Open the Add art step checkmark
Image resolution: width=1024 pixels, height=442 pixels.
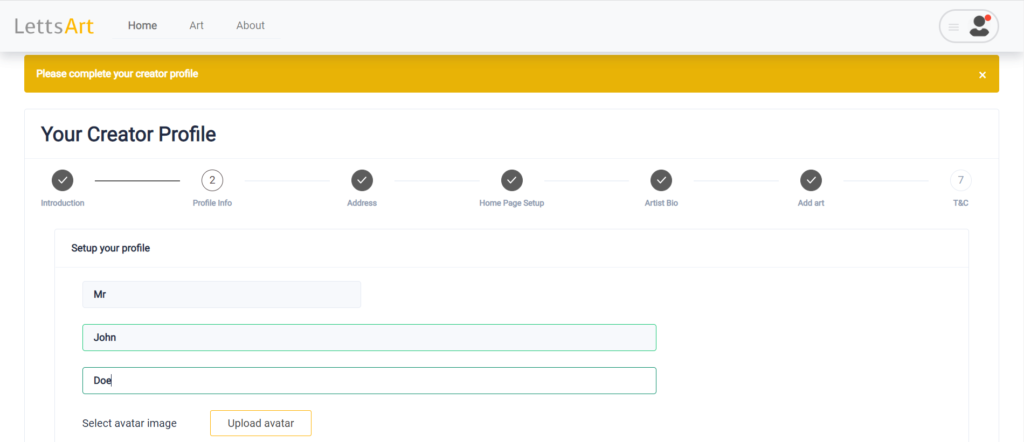coord(811,180)
